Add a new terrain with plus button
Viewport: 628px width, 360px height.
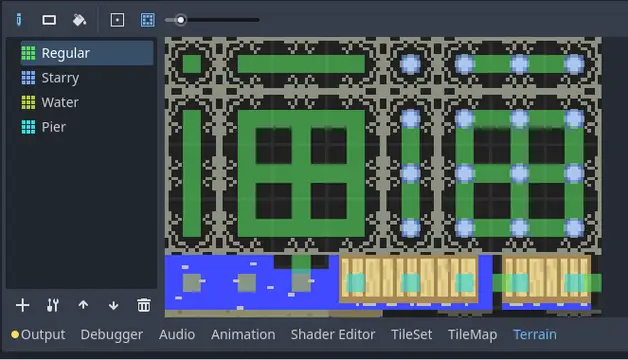22,305
